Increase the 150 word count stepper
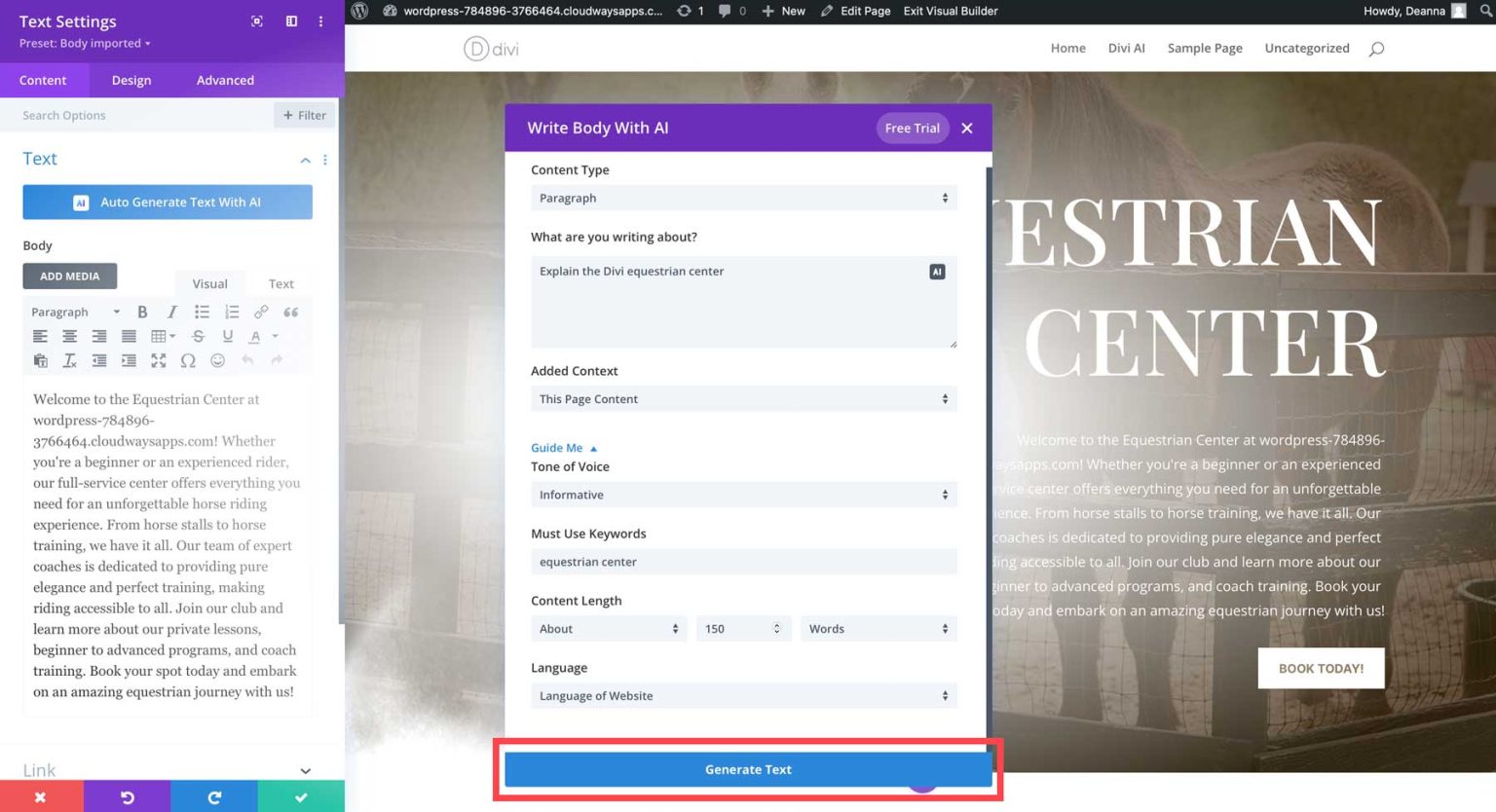Image resolution: width=1496 pixels, height=812 pixels. pos(776,624)
